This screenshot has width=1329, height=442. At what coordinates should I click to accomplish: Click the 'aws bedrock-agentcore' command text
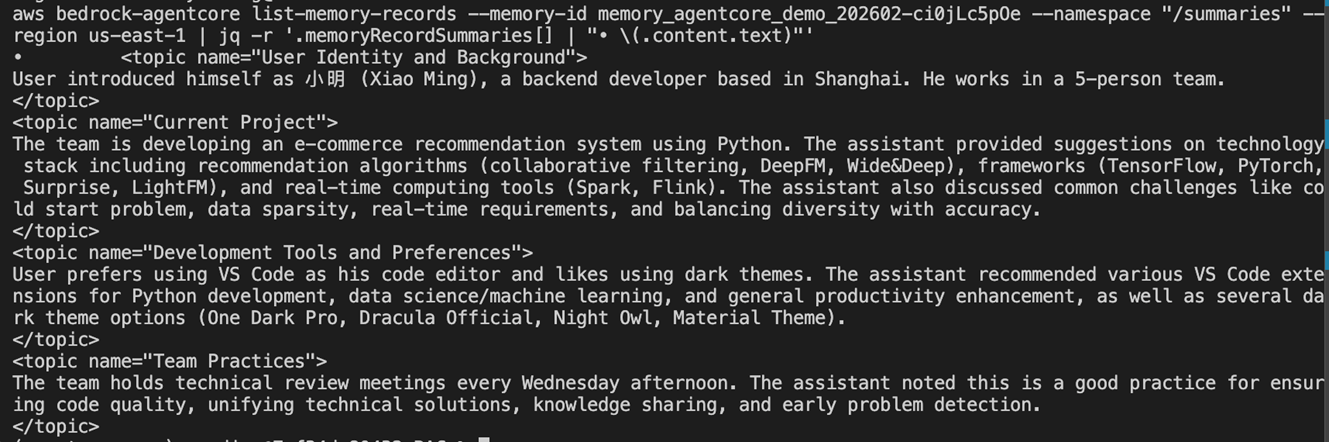[x=129, y=14]
